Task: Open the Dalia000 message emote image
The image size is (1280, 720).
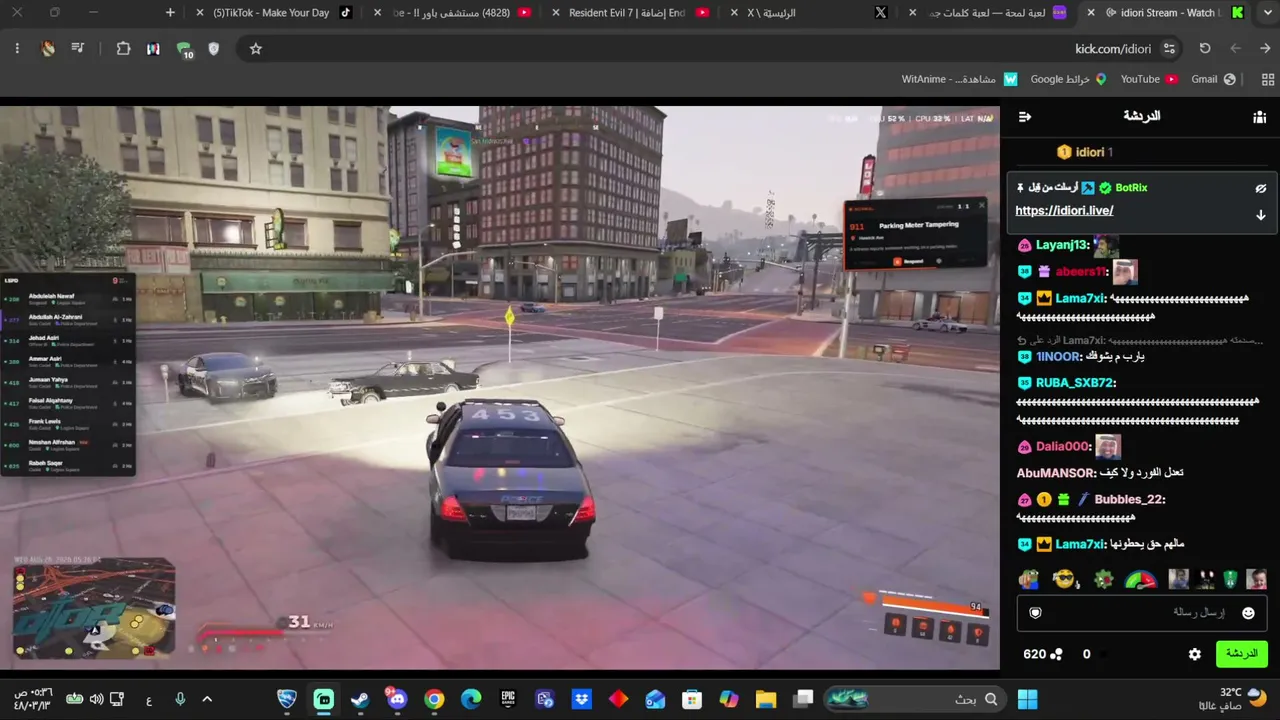Action: [x=1108, y=447]
